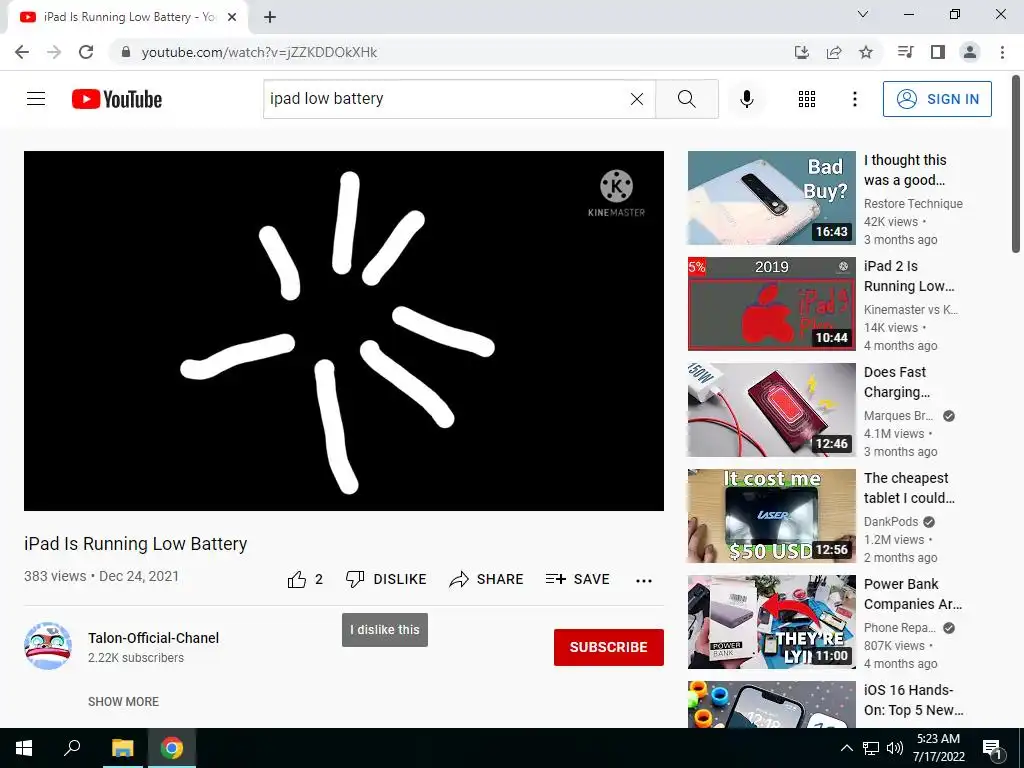
Task: Open the Power Bank video thumbnail
Action: click(771, 622)
